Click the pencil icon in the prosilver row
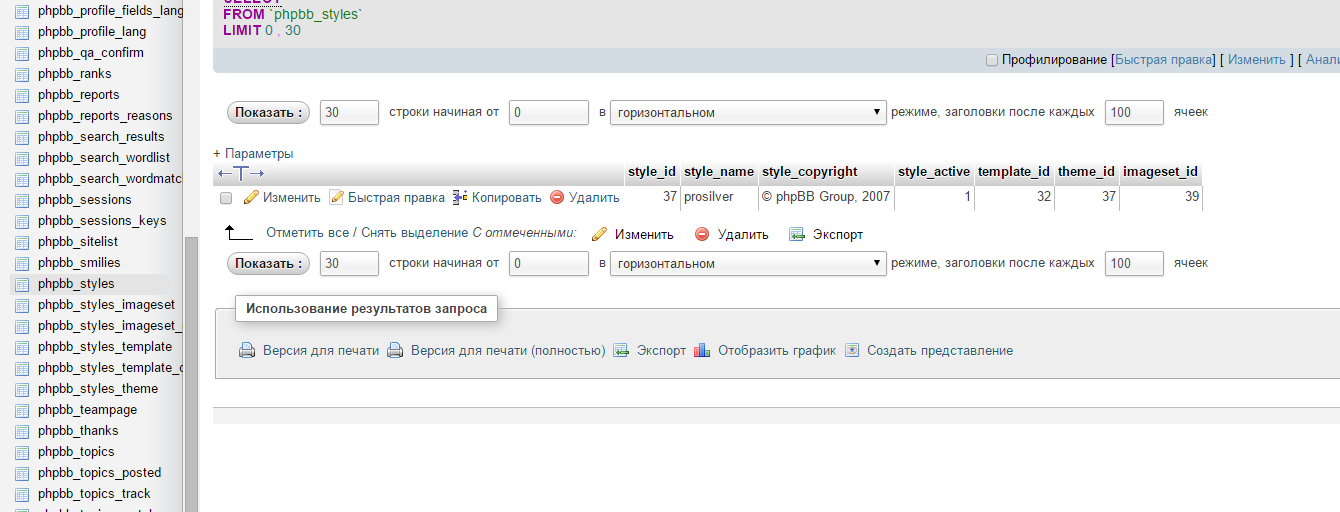The width and height of the screenshot is (1340, 512). coord(251,198)
